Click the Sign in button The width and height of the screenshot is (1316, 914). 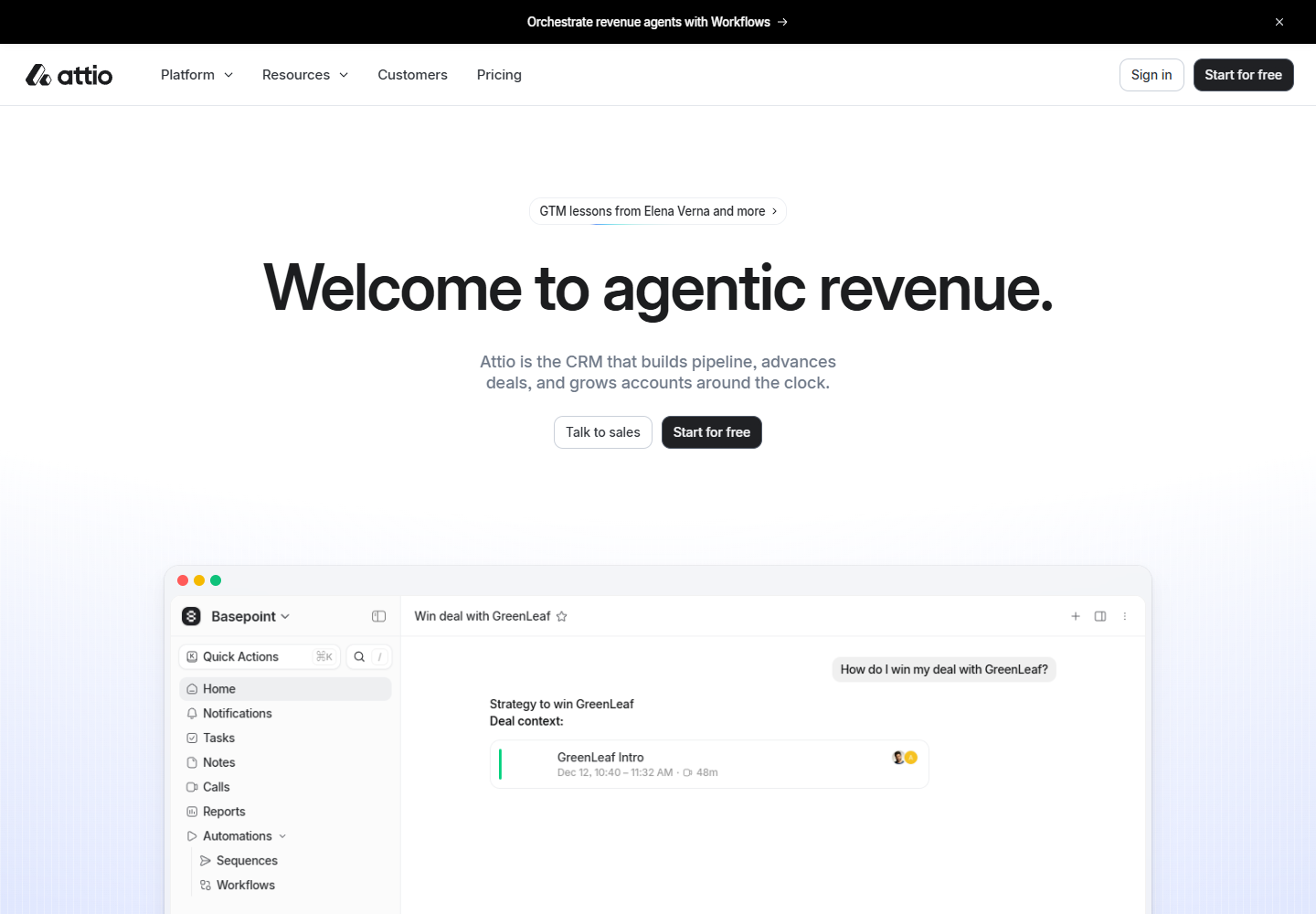pyautogui.click(x=1151, y=75)
